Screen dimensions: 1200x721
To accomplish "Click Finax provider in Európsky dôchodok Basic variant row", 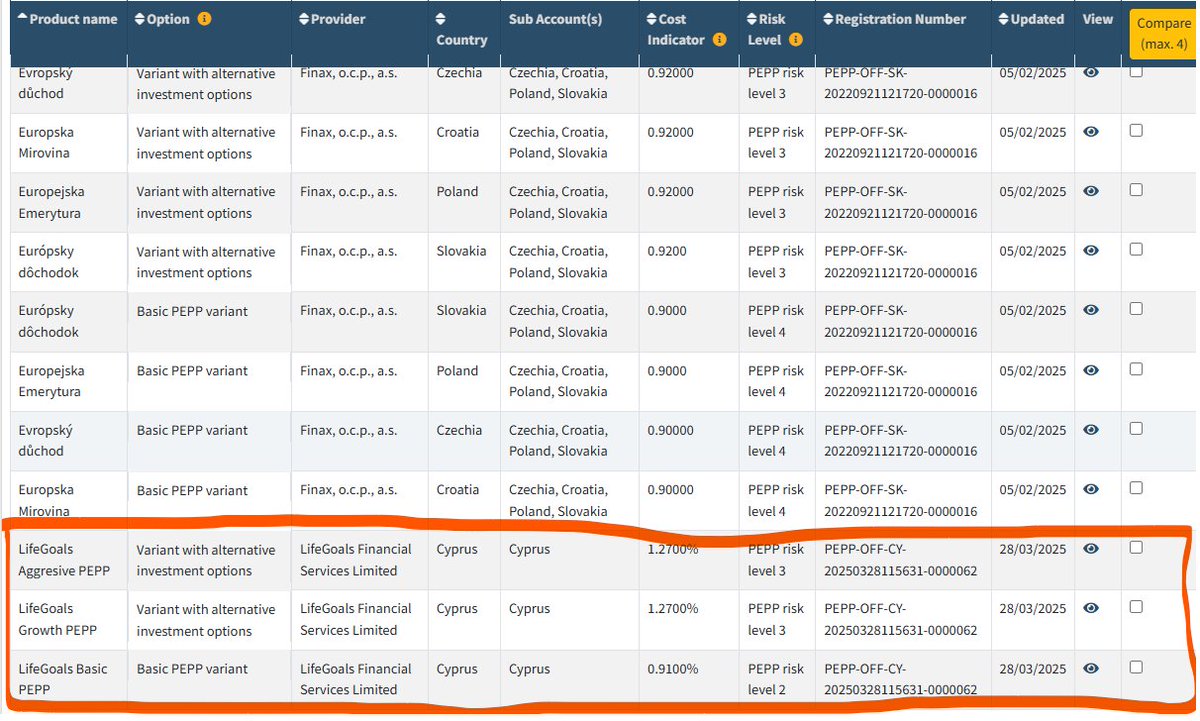I will pos(348,310).
